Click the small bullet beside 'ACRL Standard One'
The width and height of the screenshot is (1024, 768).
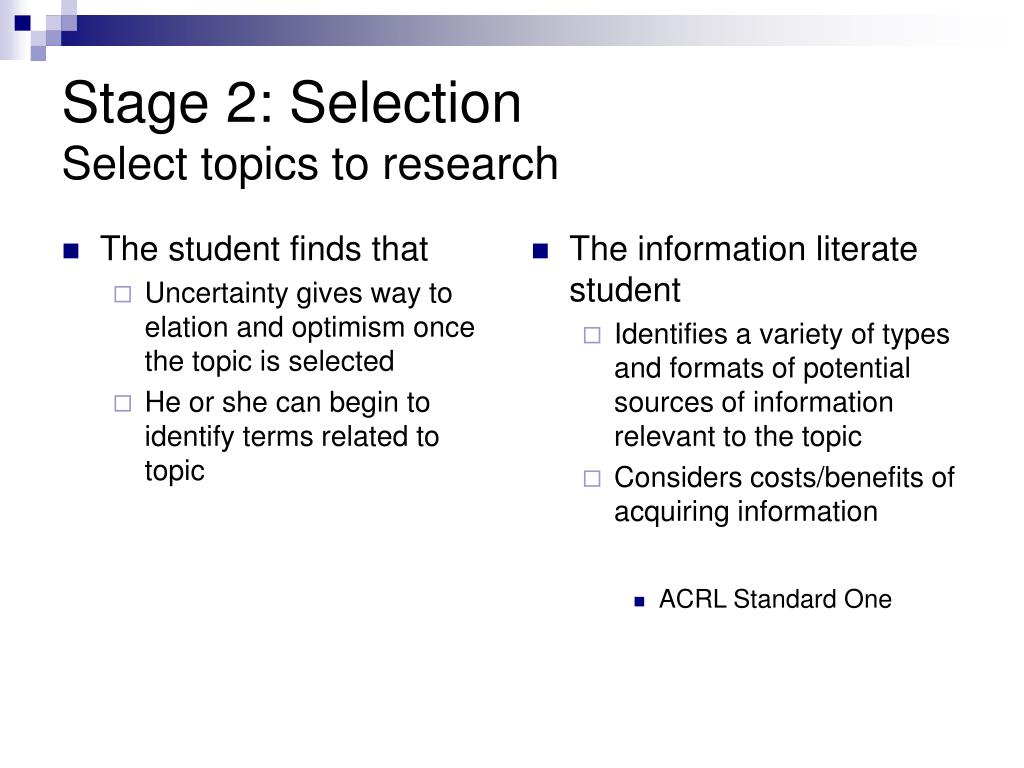tap(639, 601)
